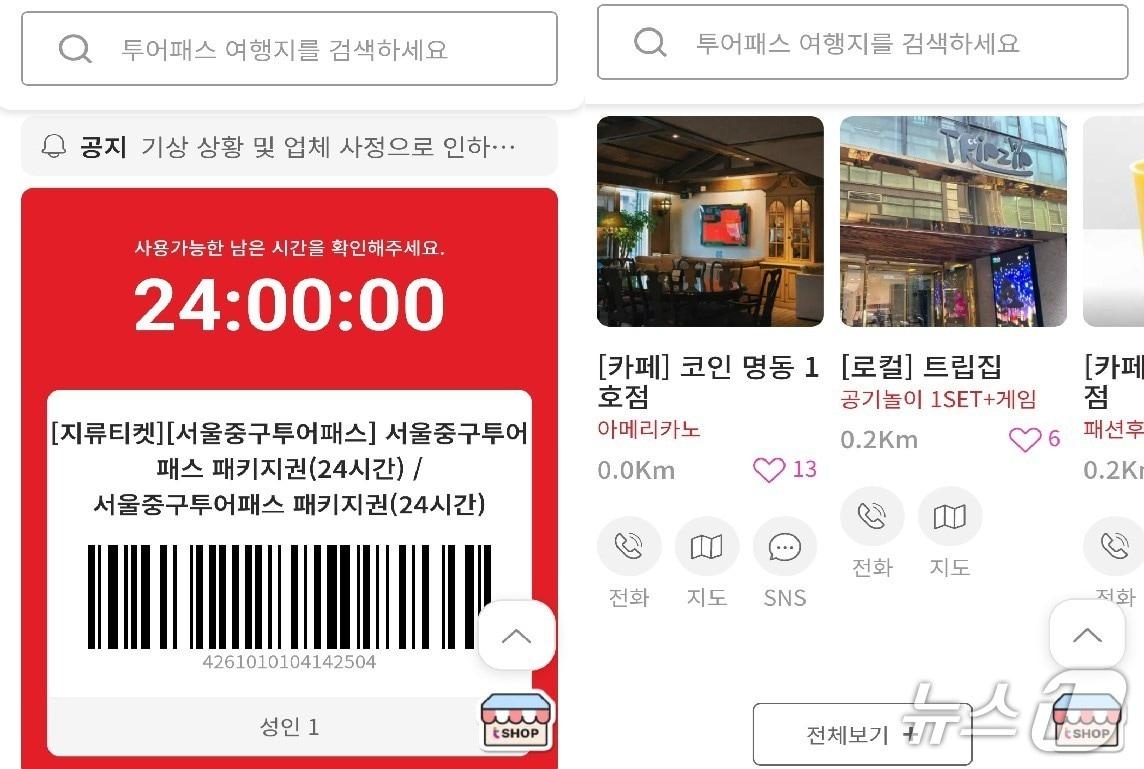Open the [카페] 코인 명동 1호점 title link
This screenshot has height=769, width=1144.
[708, 381]
